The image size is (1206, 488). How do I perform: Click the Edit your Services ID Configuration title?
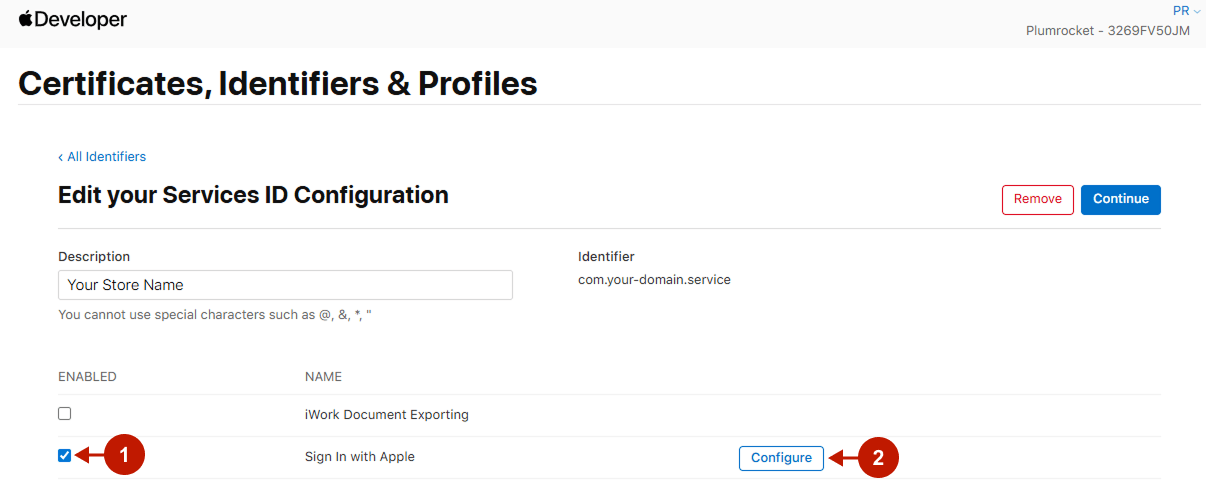253,195
